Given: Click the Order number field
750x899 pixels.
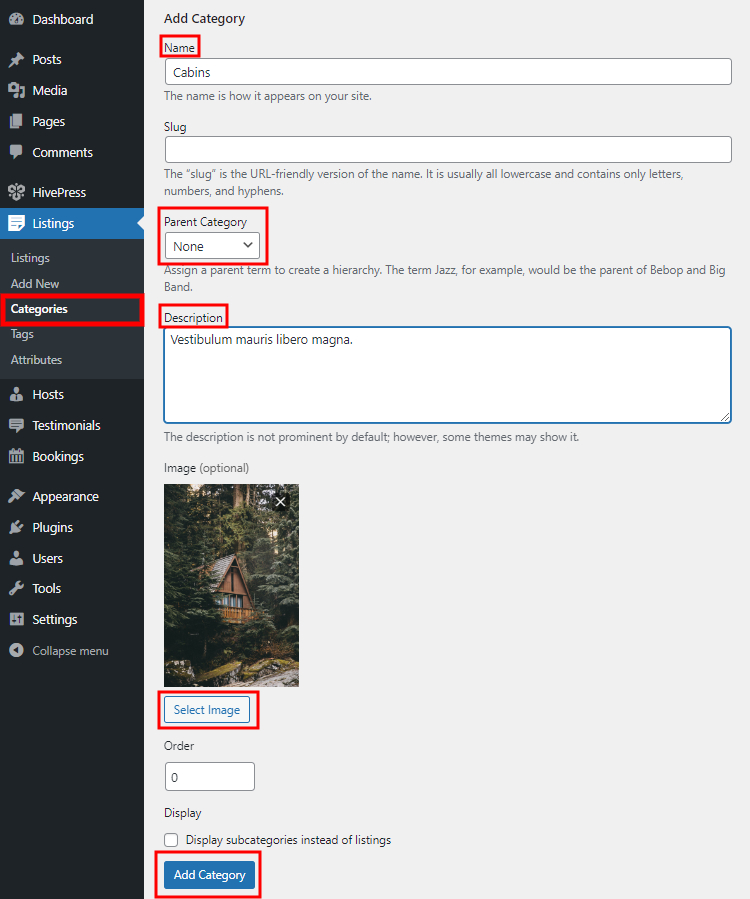Looking at the screenshot, I should [x=209, y=776].
